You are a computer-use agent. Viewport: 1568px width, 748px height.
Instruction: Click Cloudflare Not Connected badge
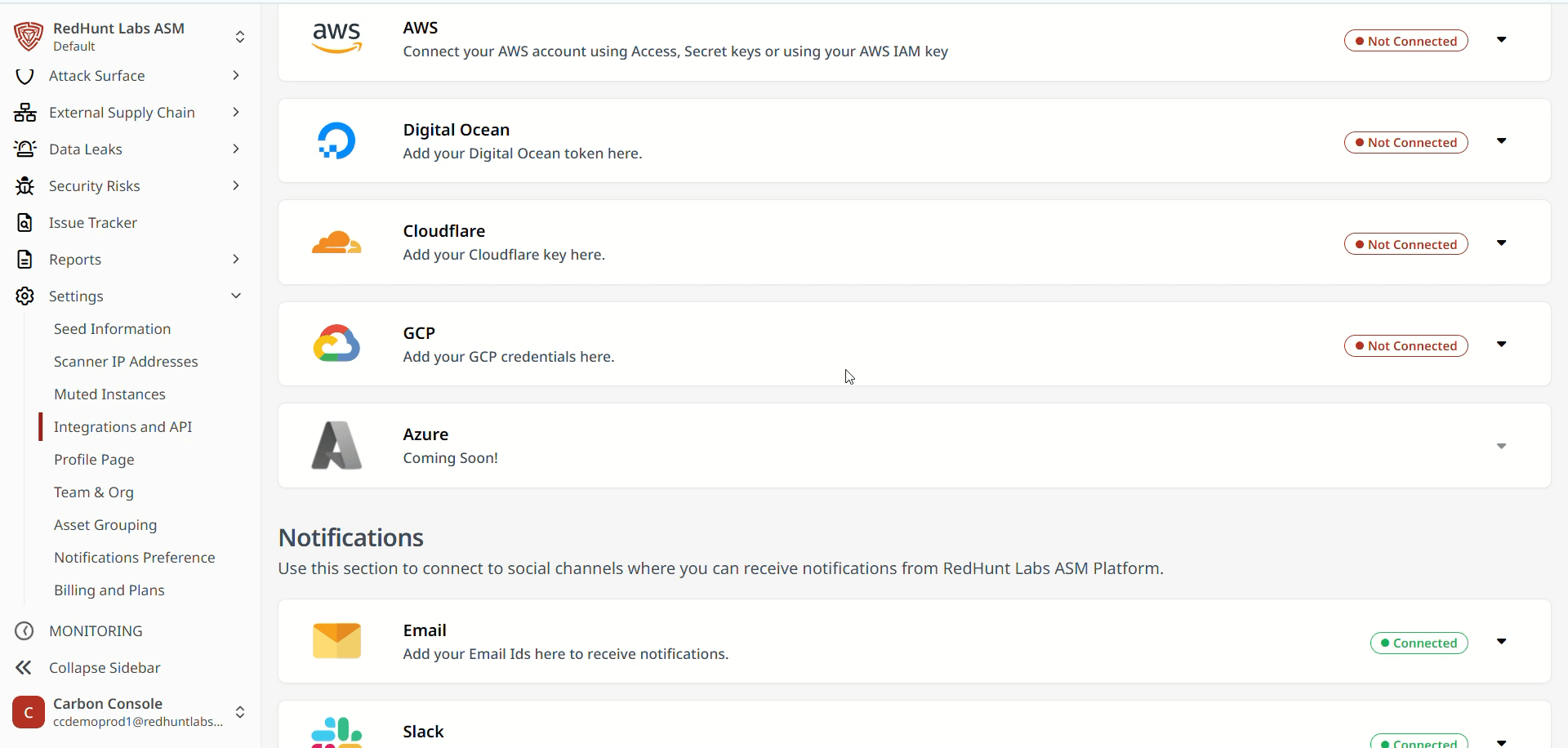click(1406, 244)
